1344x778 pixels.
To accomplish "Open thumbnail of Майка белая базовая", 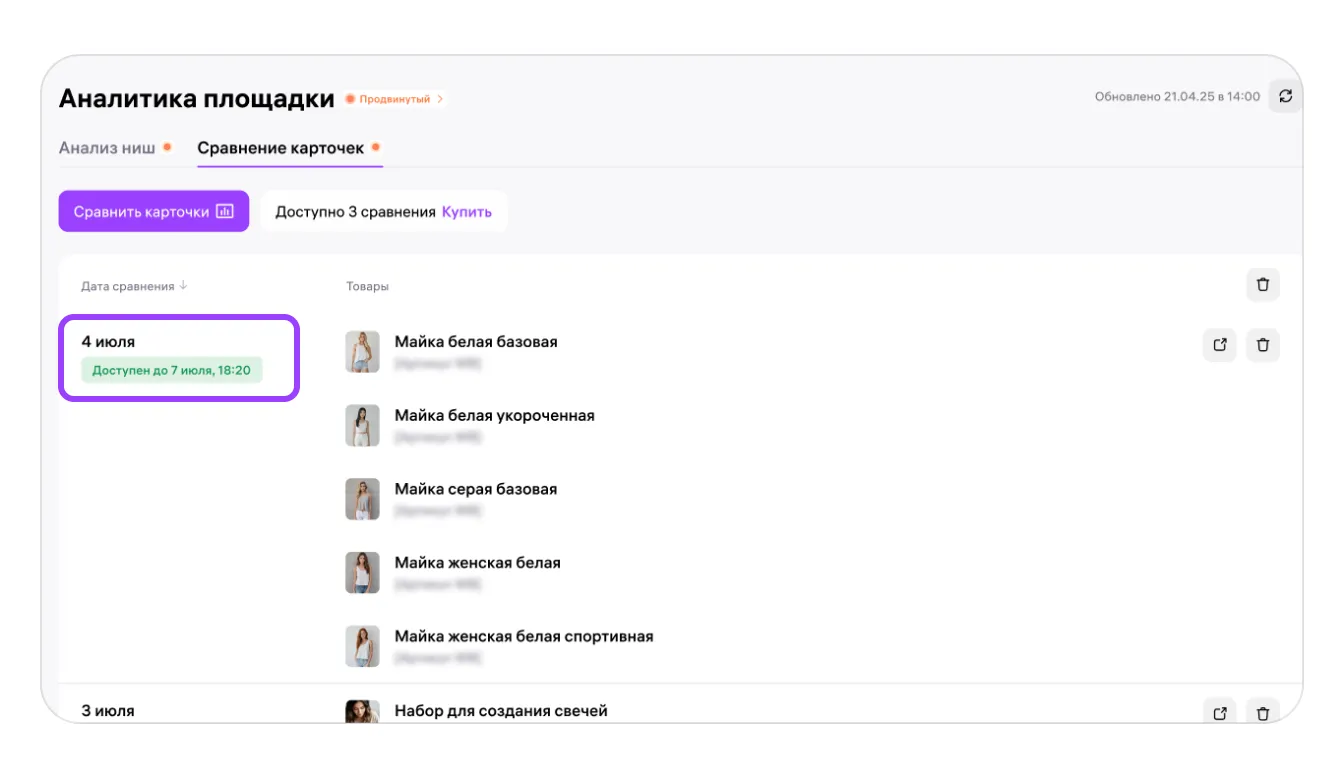I will pyautogui.click(x=362, y=352).
